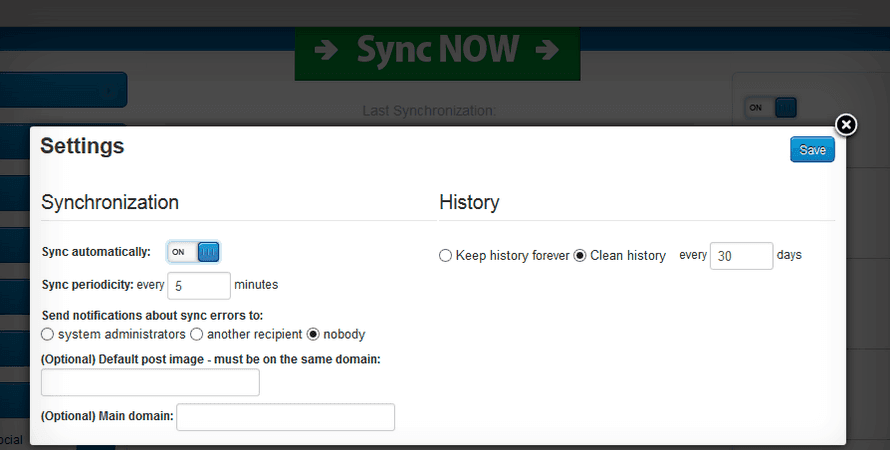The height and width of the screenshot is (450, 890).
Task: Choose the Clean history option
Action: pos(580,256)
